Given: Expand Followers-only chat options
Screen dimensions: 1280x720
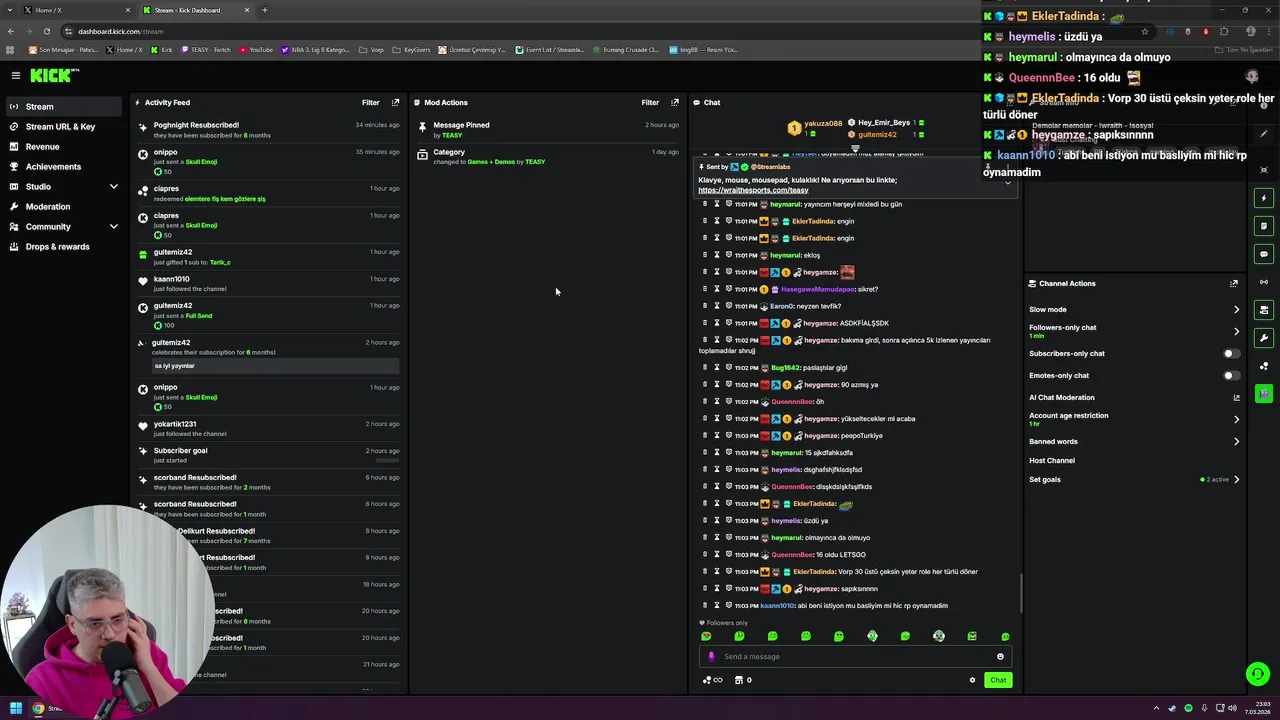Looking at the screenshot, I should 1236,331.
